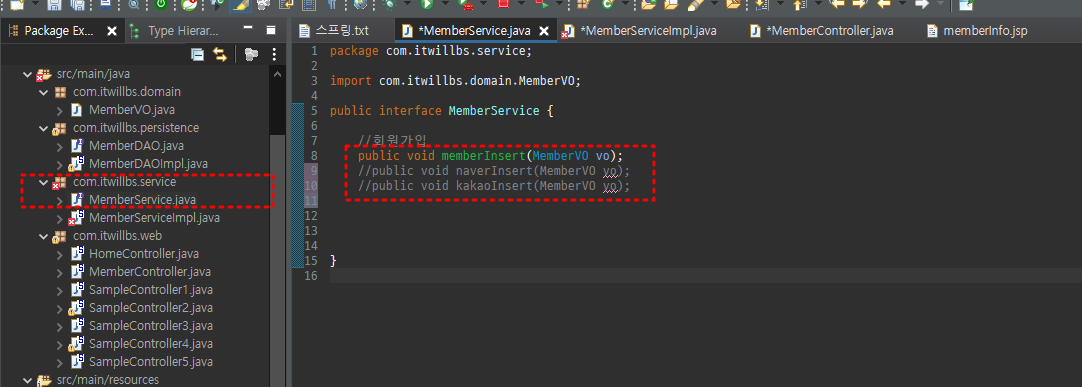Click the green Run toolbar button
Viewport: 1082px width, 387px height.
[426, 5]
